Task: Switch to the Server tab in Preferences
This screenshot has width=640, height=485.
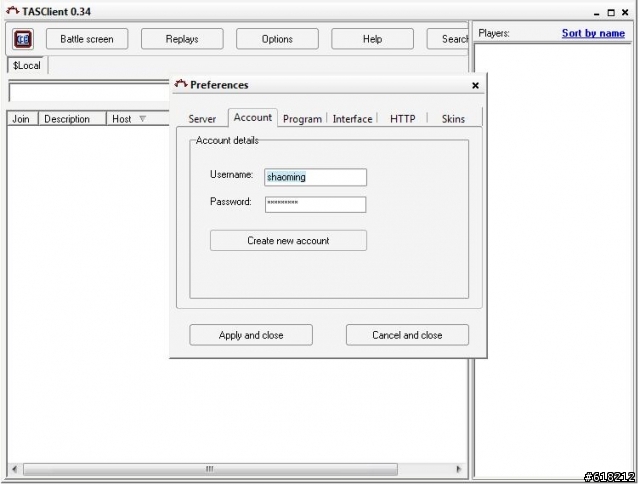Action: (202, 119)
